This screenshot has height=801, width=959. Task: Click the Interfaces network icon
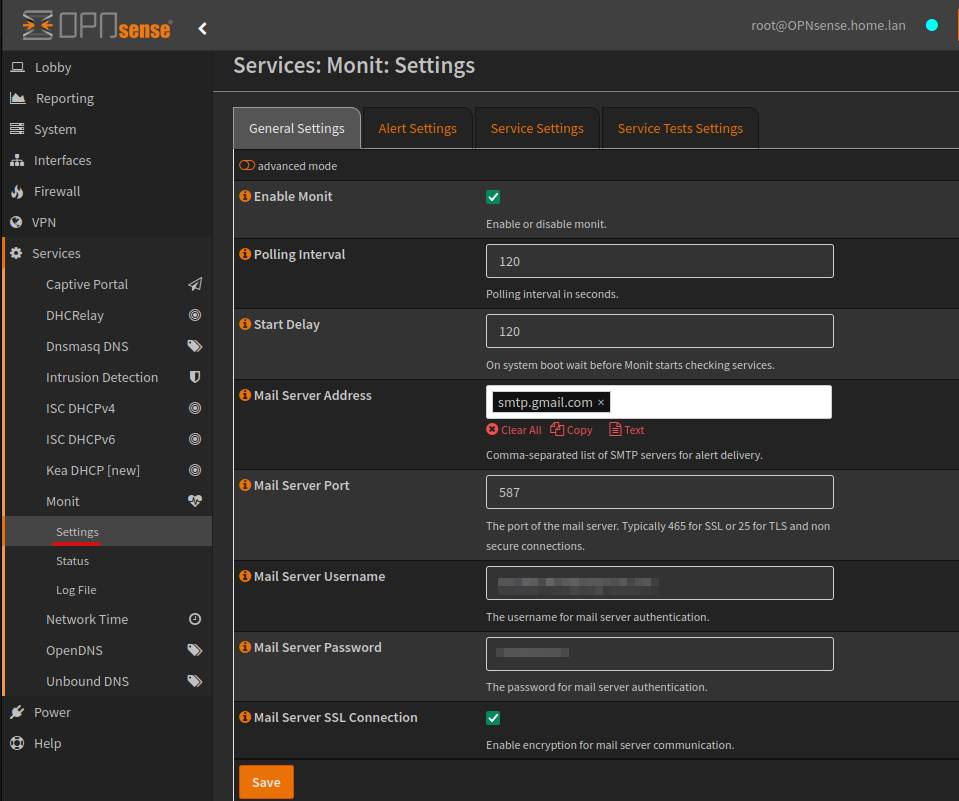coord(17,160)
